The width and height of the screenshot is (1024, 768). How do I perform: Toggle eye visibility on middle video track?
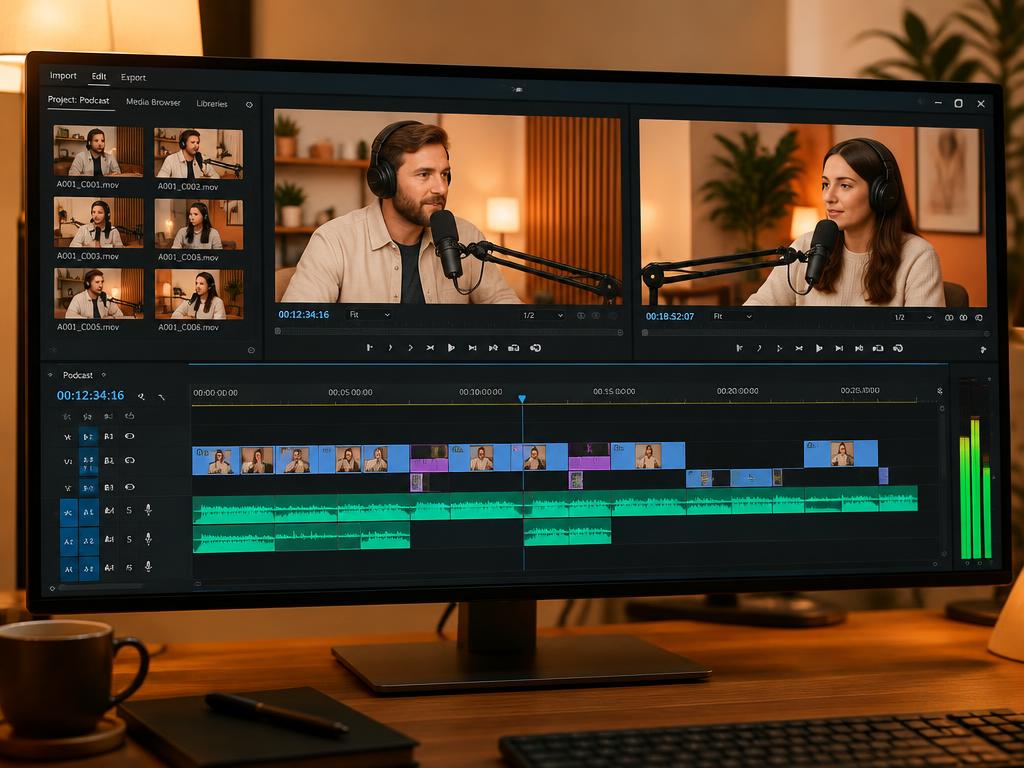tap(130, 460)
